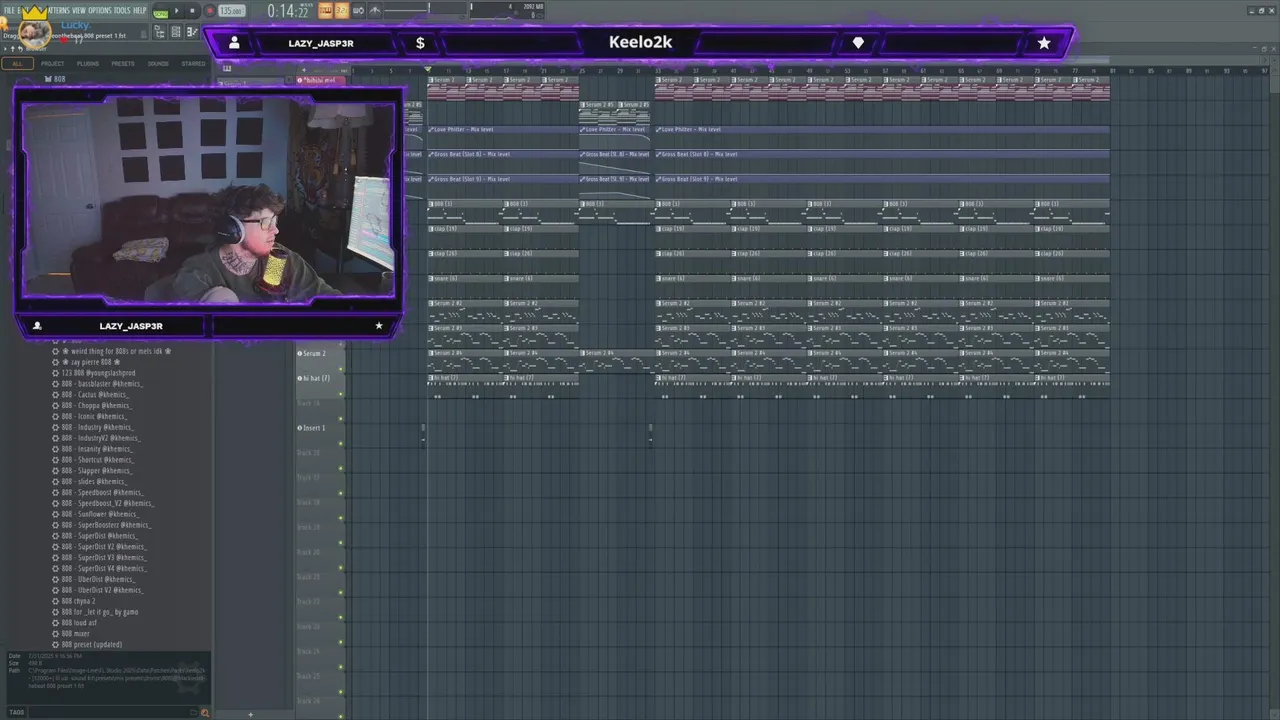The height and width of the screenshot is (720, 1280).
Task: Select preset '808 mixer'
Action: [75, 633]
